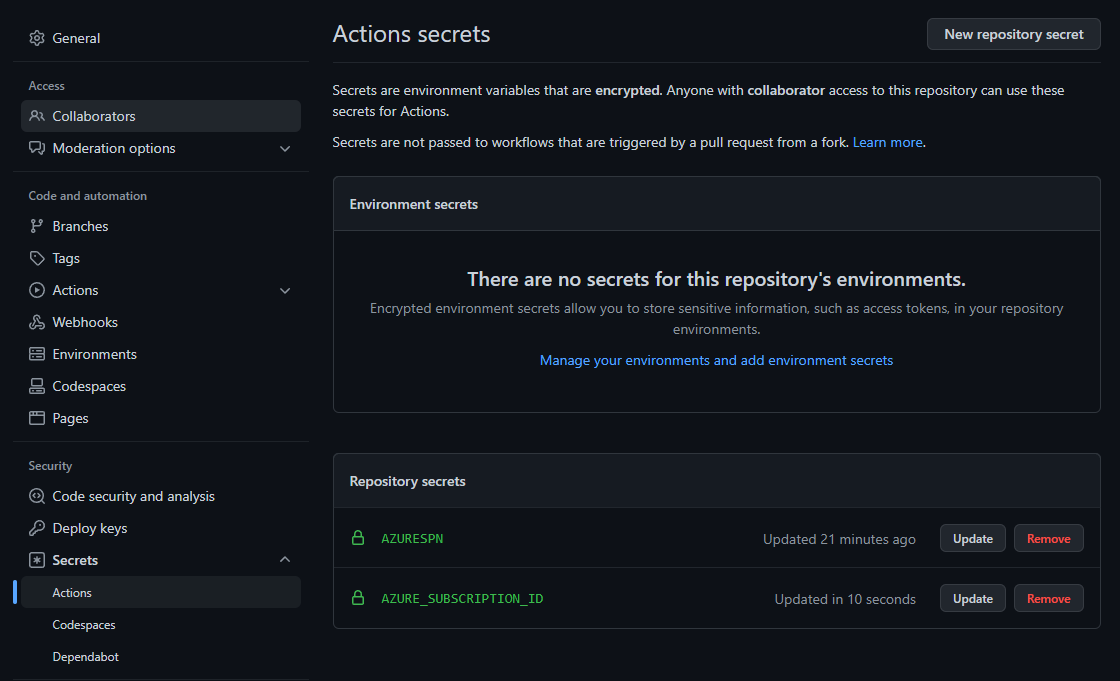The width and height of the screenshot is (1120, 681).
Task: Click the Codespaces icon in sidebar
Action: click(36, 386)
